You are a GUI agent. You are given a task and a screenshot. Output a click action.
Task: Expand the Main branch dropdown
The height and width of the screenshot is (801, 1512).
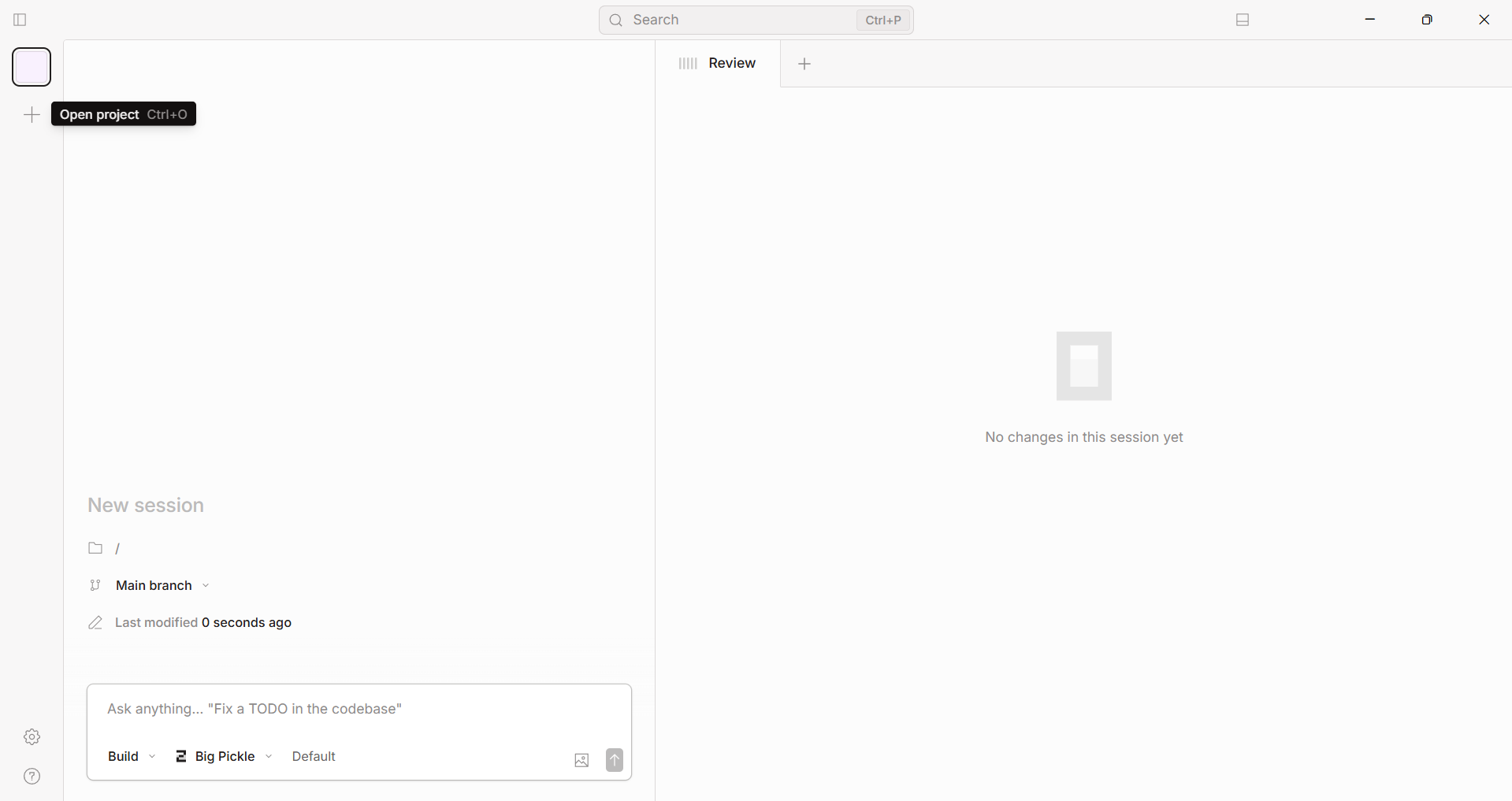point(162,585)
